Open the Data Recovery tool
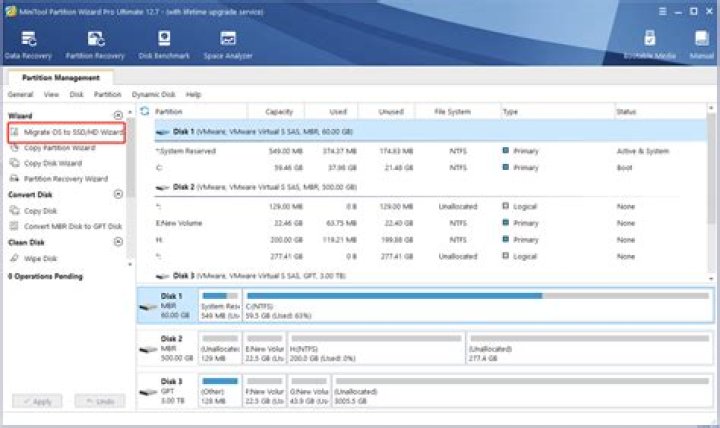Image resolution: width=720 pixels, height=428 pixels. tap(28, 45)
